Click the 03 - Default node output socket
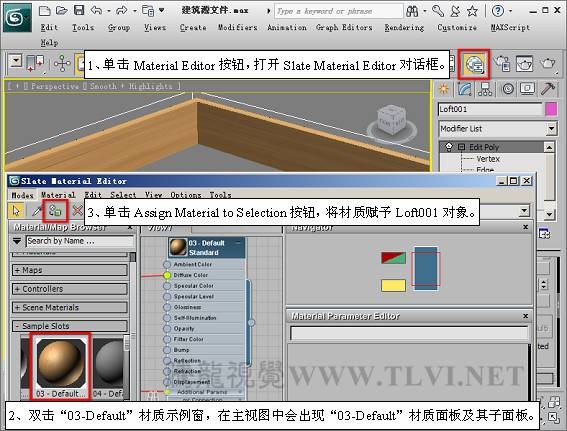 click(x=251, y=322)
